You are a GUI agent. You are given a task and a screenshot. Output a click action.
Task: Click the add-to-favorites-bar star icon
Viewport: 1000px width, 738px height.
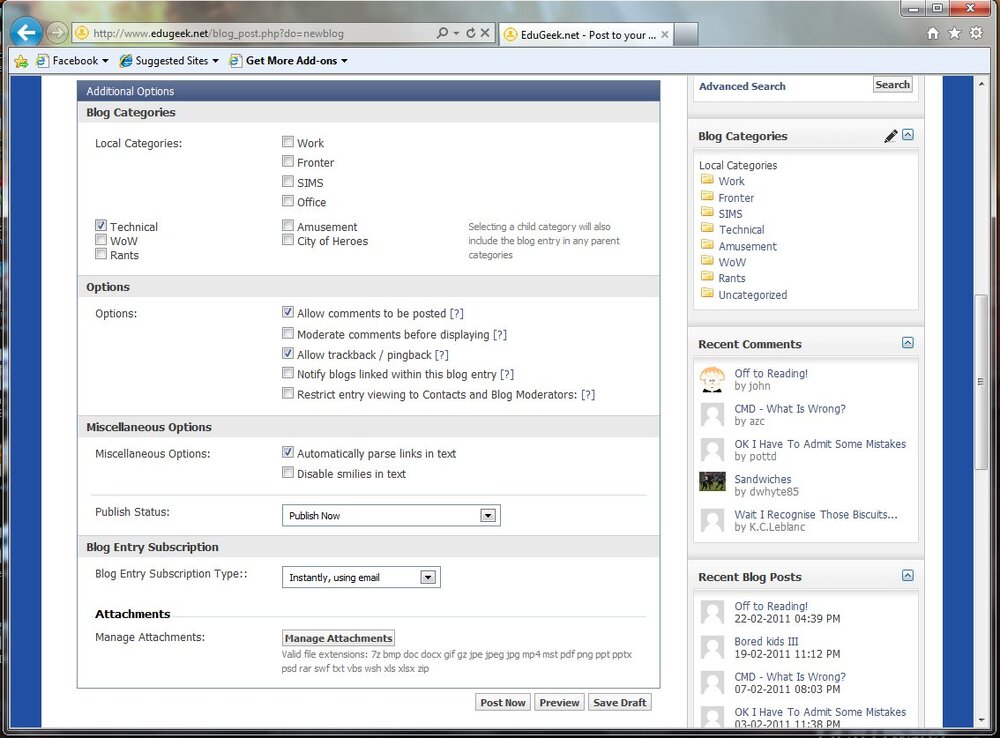click(x=21, y=61)
